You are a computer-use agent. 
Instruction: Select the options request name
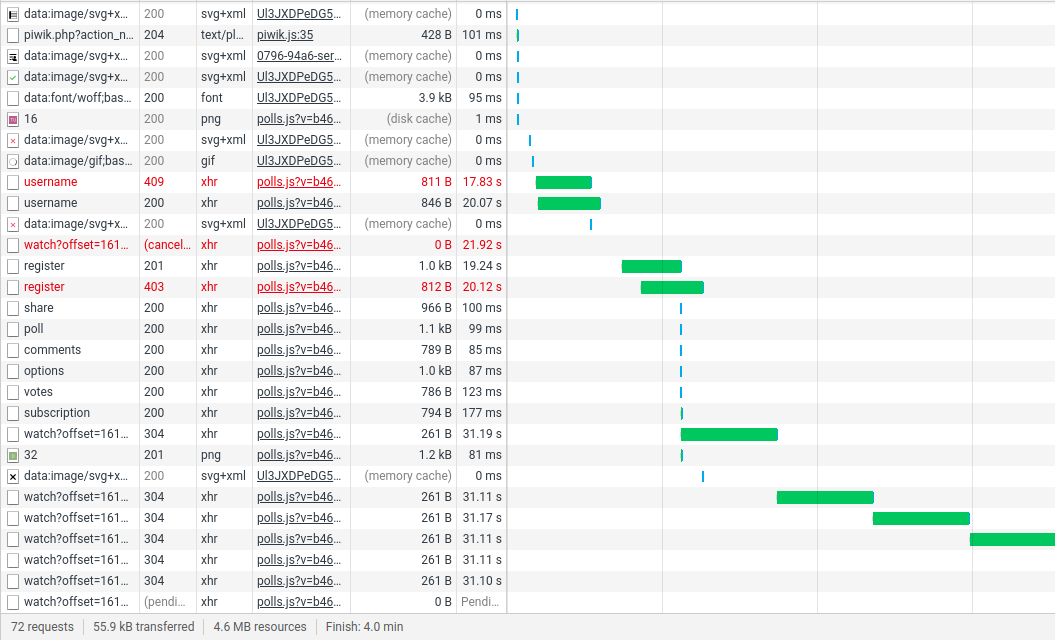coord(44,371)
